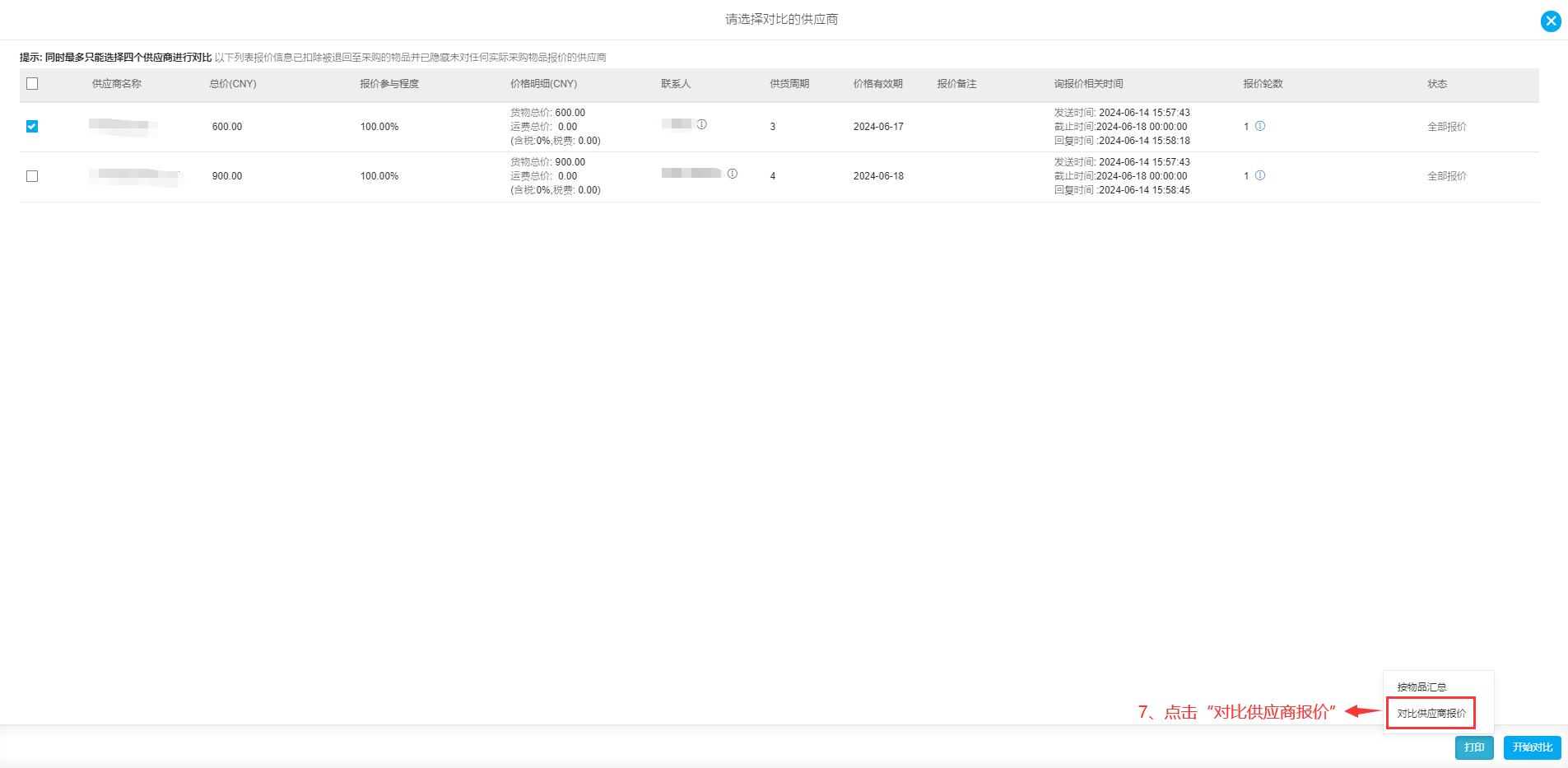Click 货物总价: 900.00 detail text

coord(547,162)
